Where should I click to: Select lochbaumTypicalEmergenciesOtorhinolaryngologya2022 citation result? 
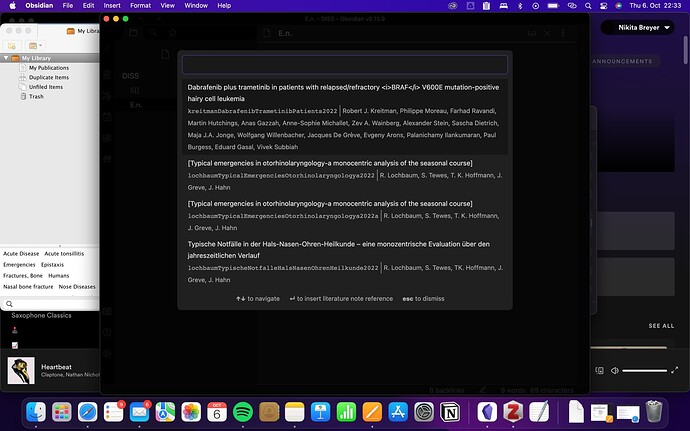[345, 175]
